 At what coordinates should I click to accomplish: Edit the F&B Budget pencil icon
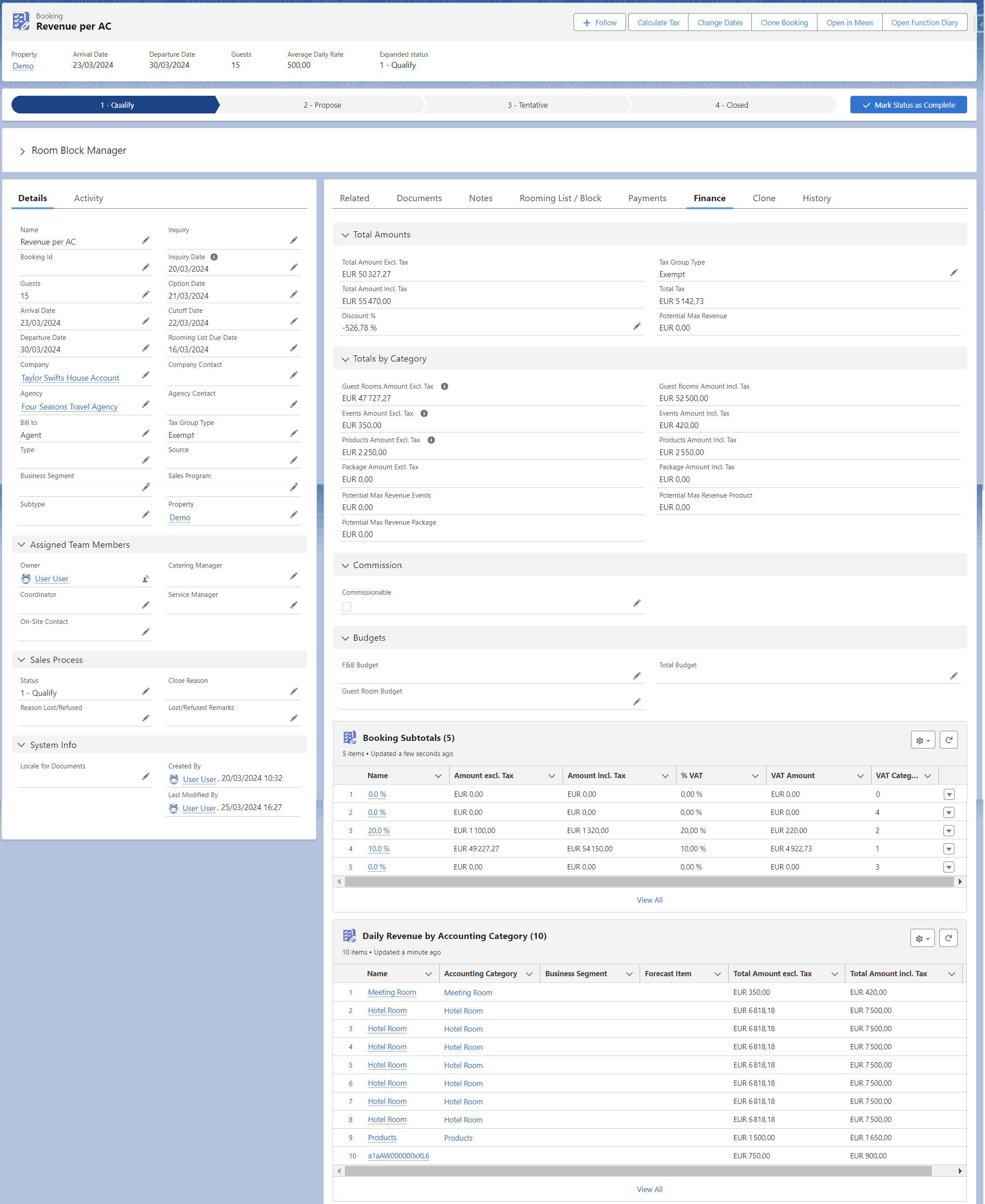coord(637,676)
